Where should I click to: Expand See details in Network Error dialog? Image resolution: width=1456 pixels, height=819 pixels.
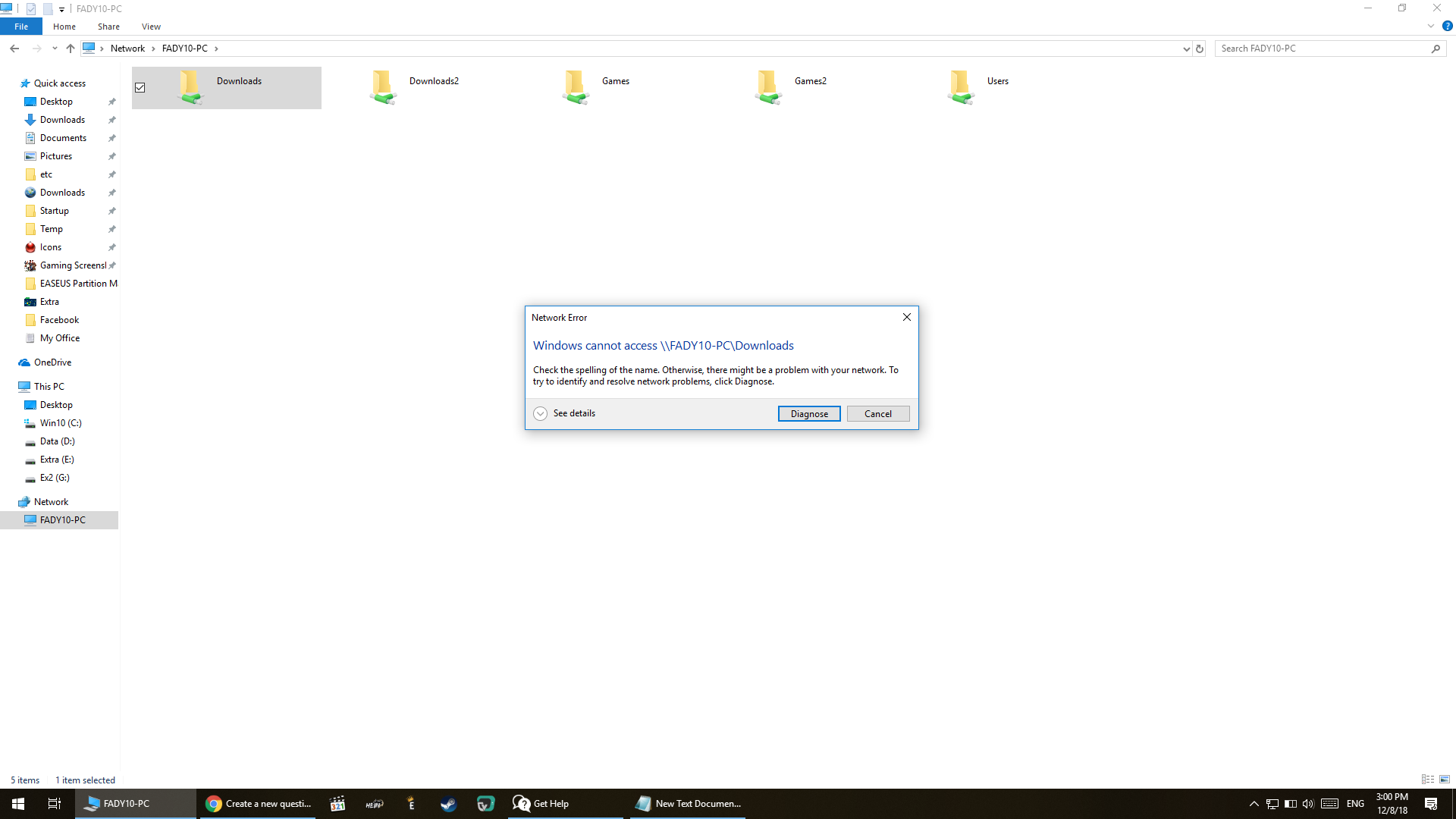[540, 413]
